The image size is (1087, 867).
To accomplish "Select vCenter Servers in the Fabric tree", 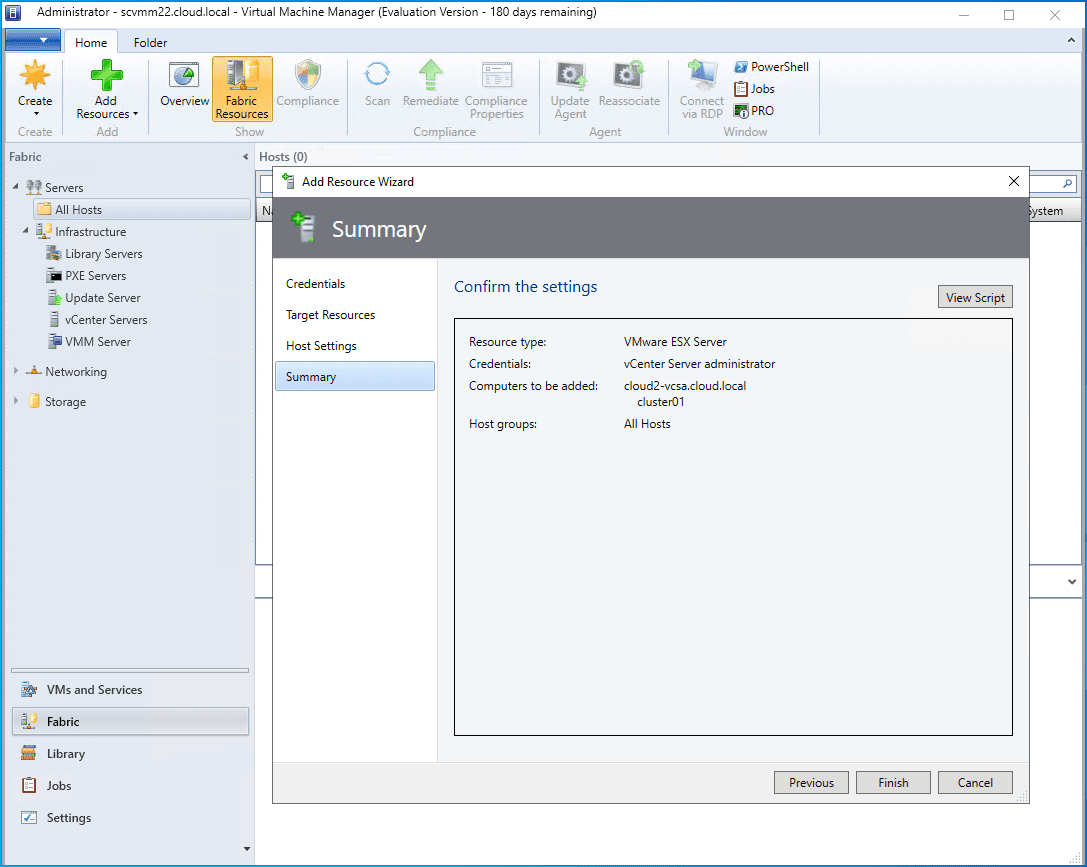I will [105, 320].
